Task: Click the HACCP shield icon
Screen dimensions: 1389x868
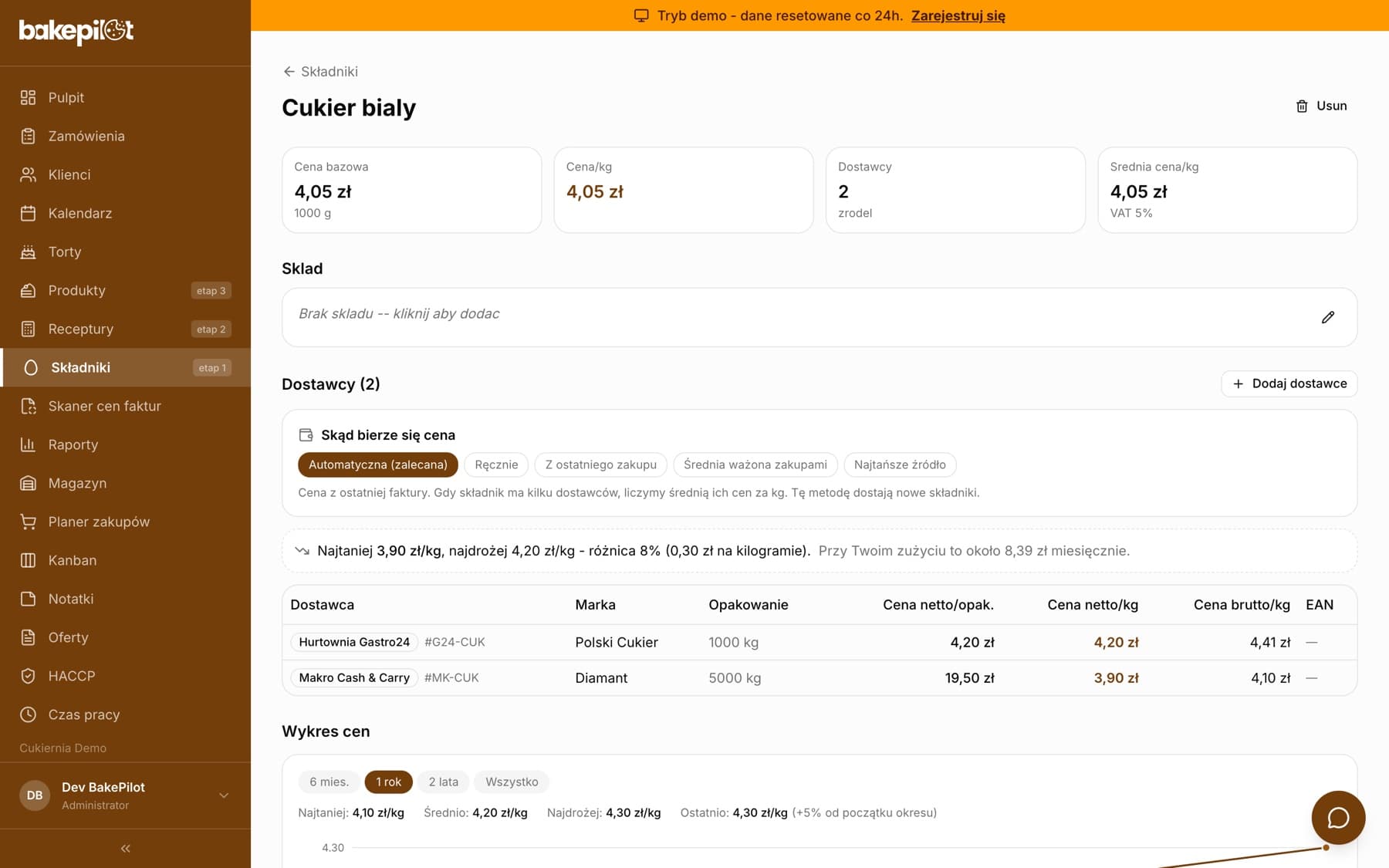Action: pyautogui.click(x=28, y=676)
